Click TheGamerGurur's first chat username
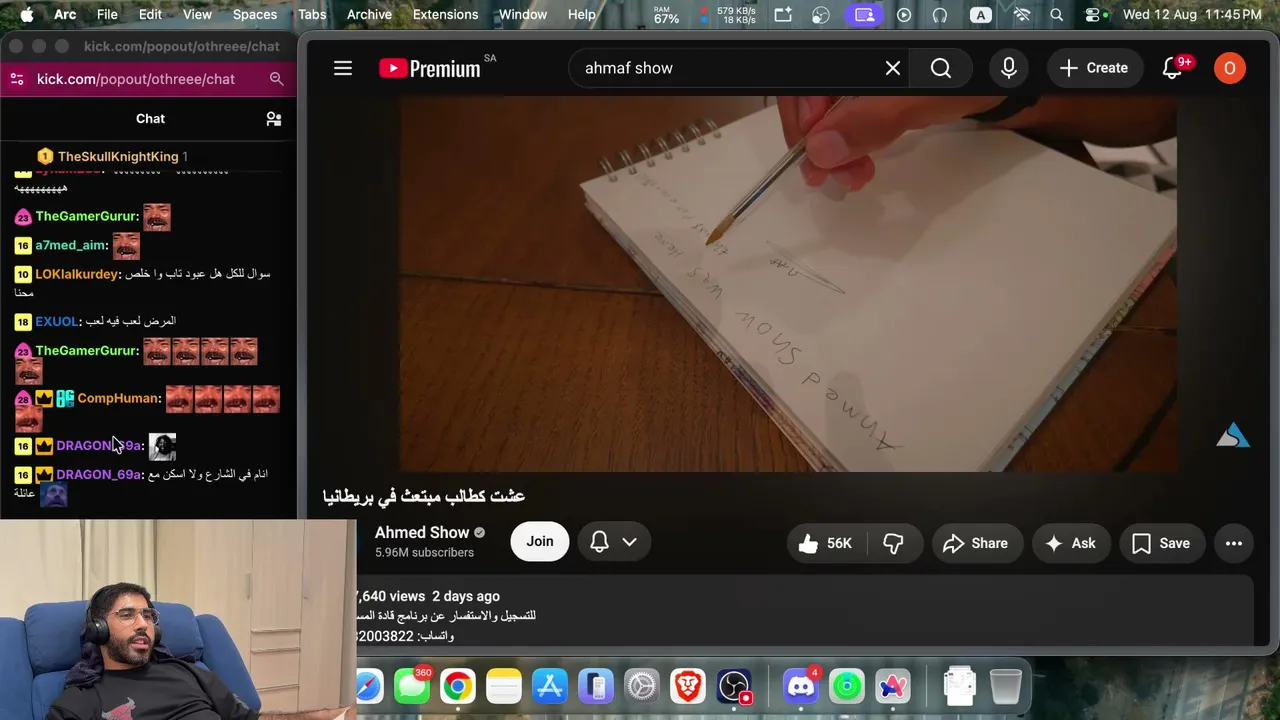The image size is (1280, 720). click(87, 216)
